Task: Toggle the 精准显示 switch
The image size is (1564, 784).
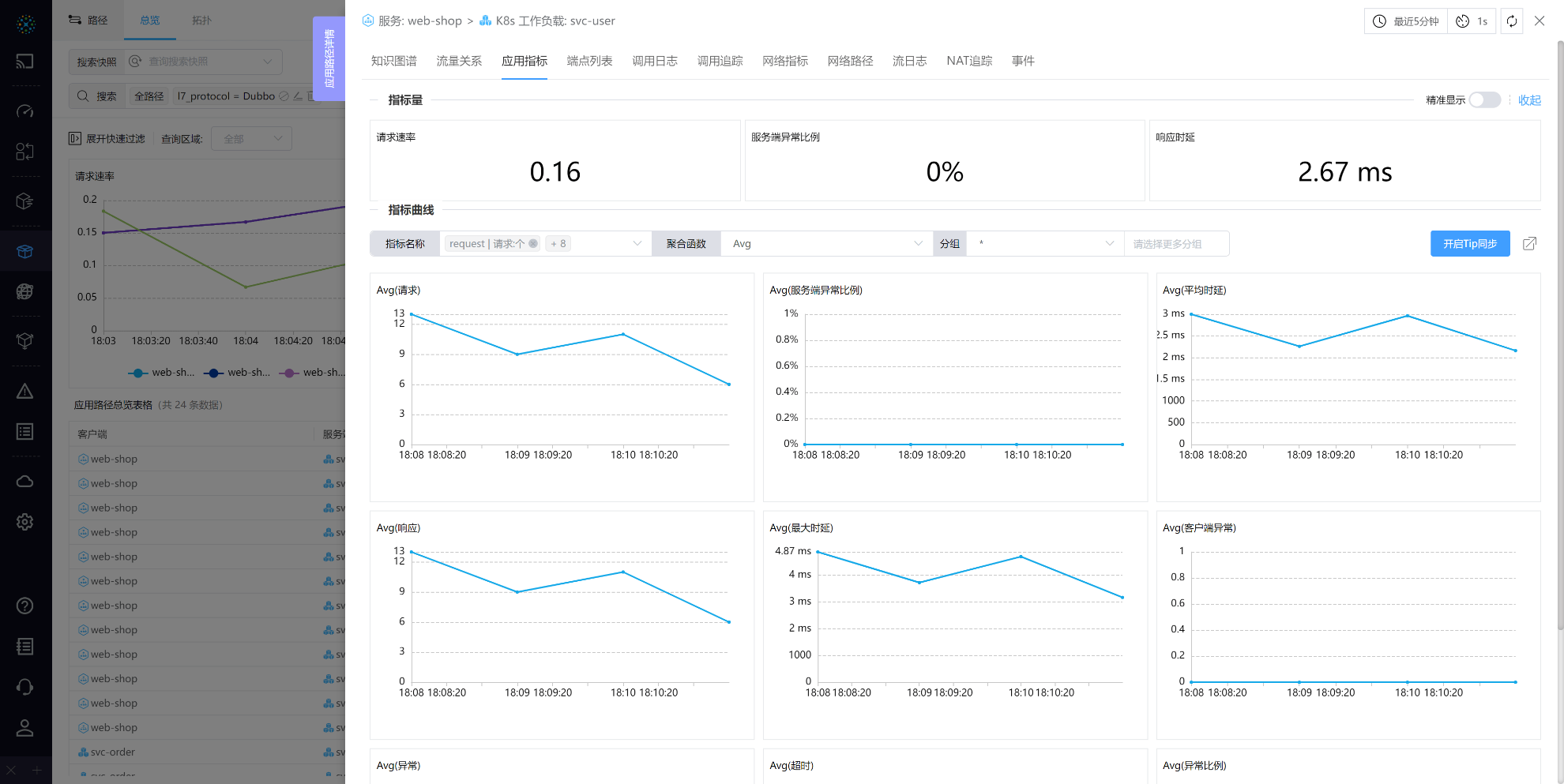Action: coord(1484,100)
